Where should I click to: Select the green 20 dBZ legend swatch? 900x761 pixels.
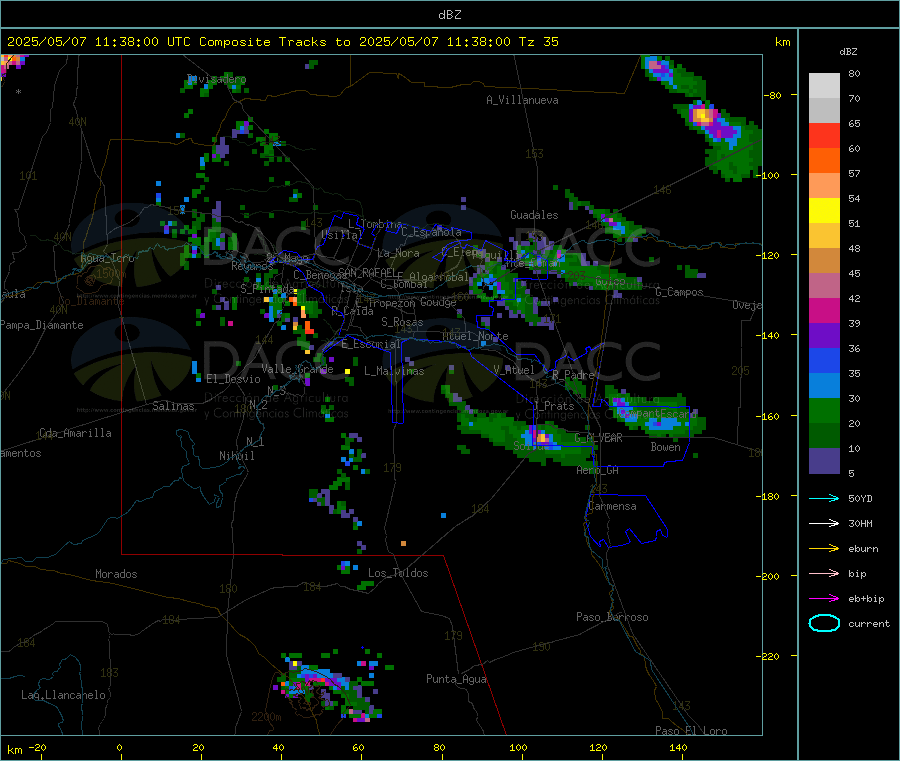click(824, 410)
